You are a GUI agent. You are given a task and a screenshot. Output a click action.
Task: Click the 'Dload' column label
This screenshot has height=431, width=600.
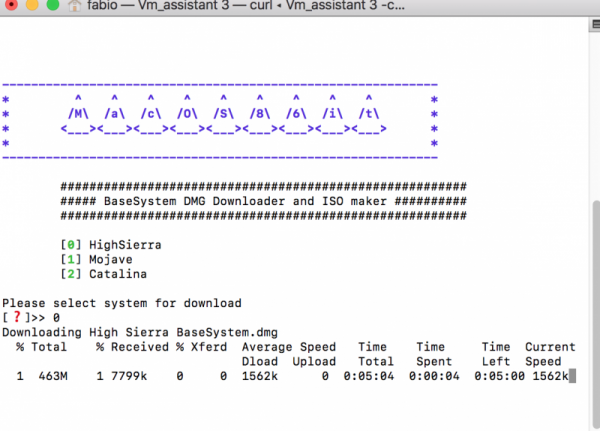[260, 361]
